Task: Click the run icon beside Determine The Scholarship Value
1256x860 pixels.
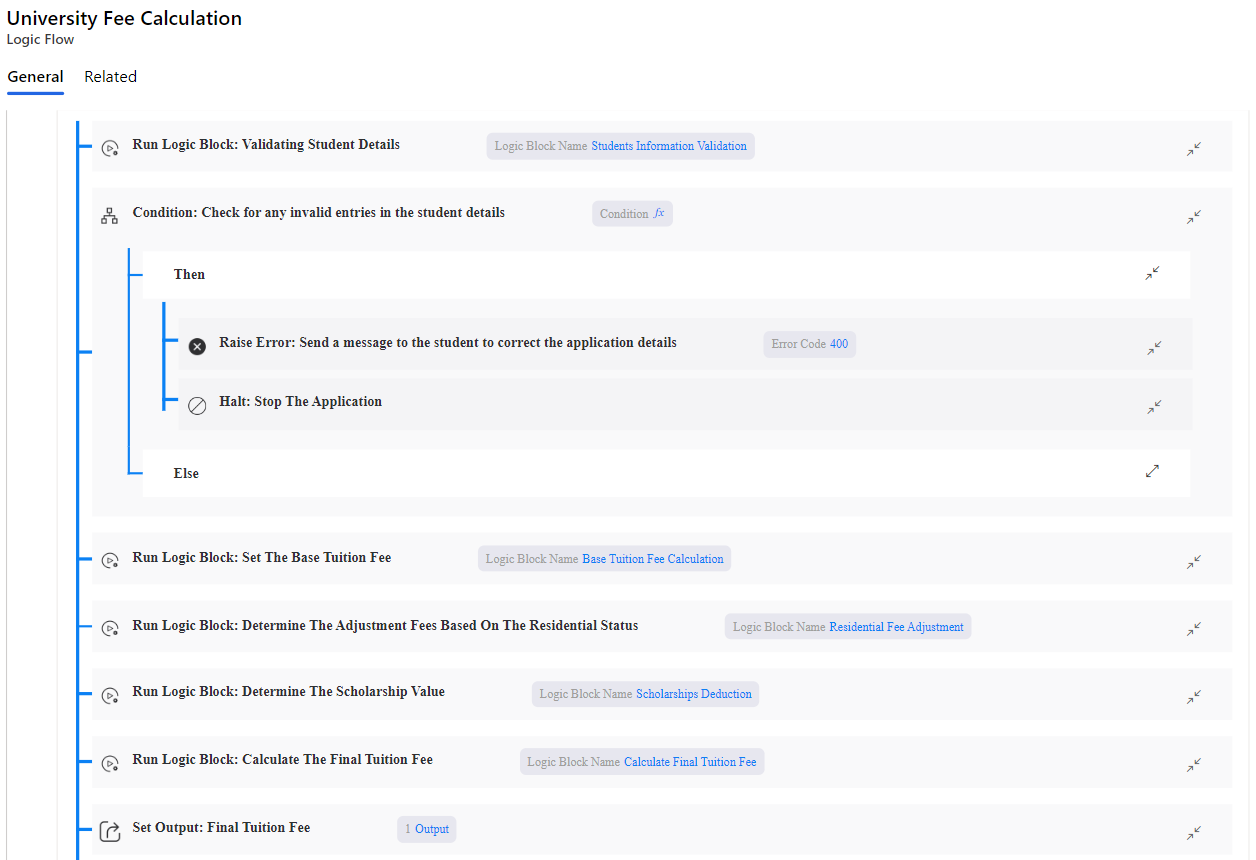Action: point(110,695)
